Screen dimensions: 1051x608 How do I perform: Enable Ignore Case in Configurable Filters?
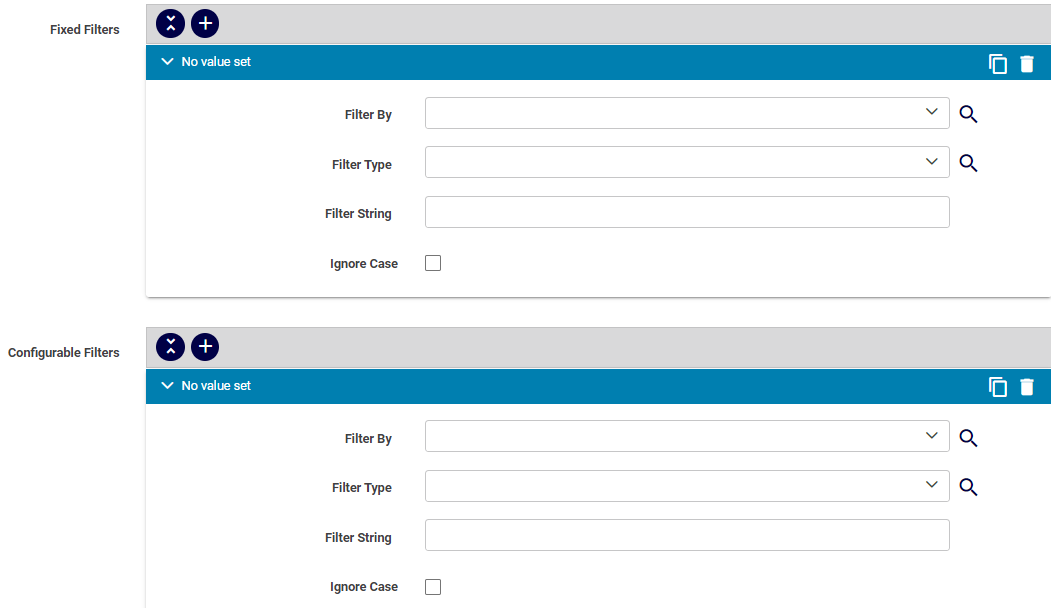tap(432, 586)
